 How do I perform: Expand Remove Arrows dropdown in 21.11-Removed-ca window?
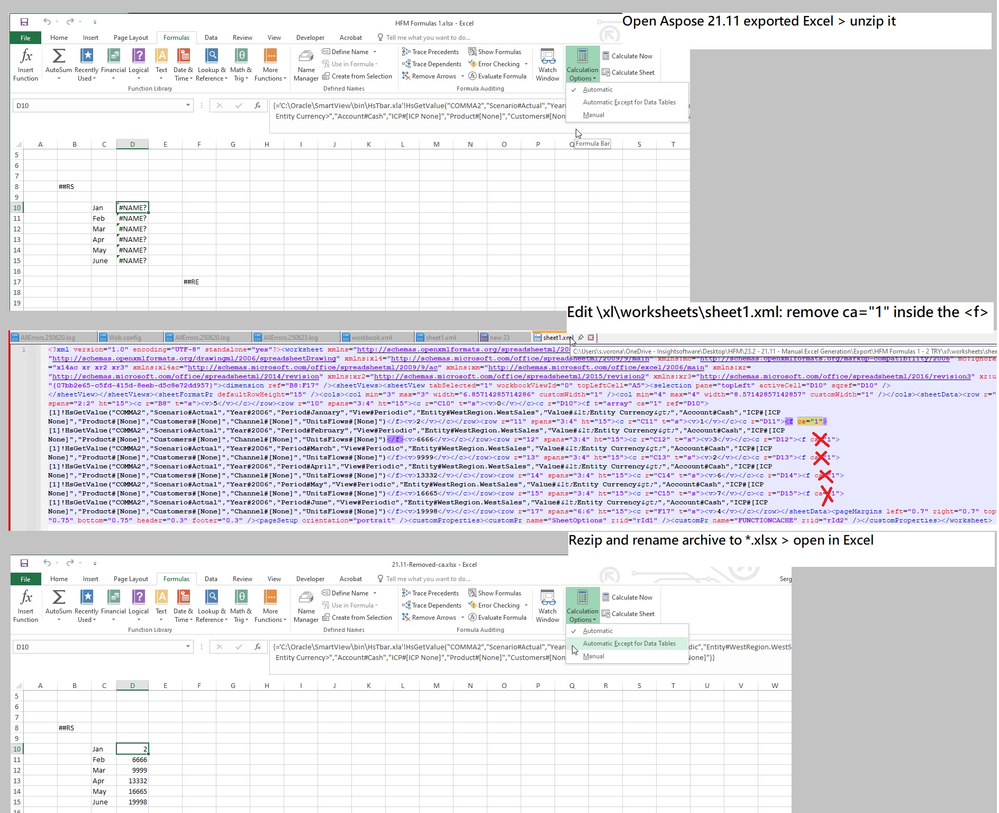463,617
